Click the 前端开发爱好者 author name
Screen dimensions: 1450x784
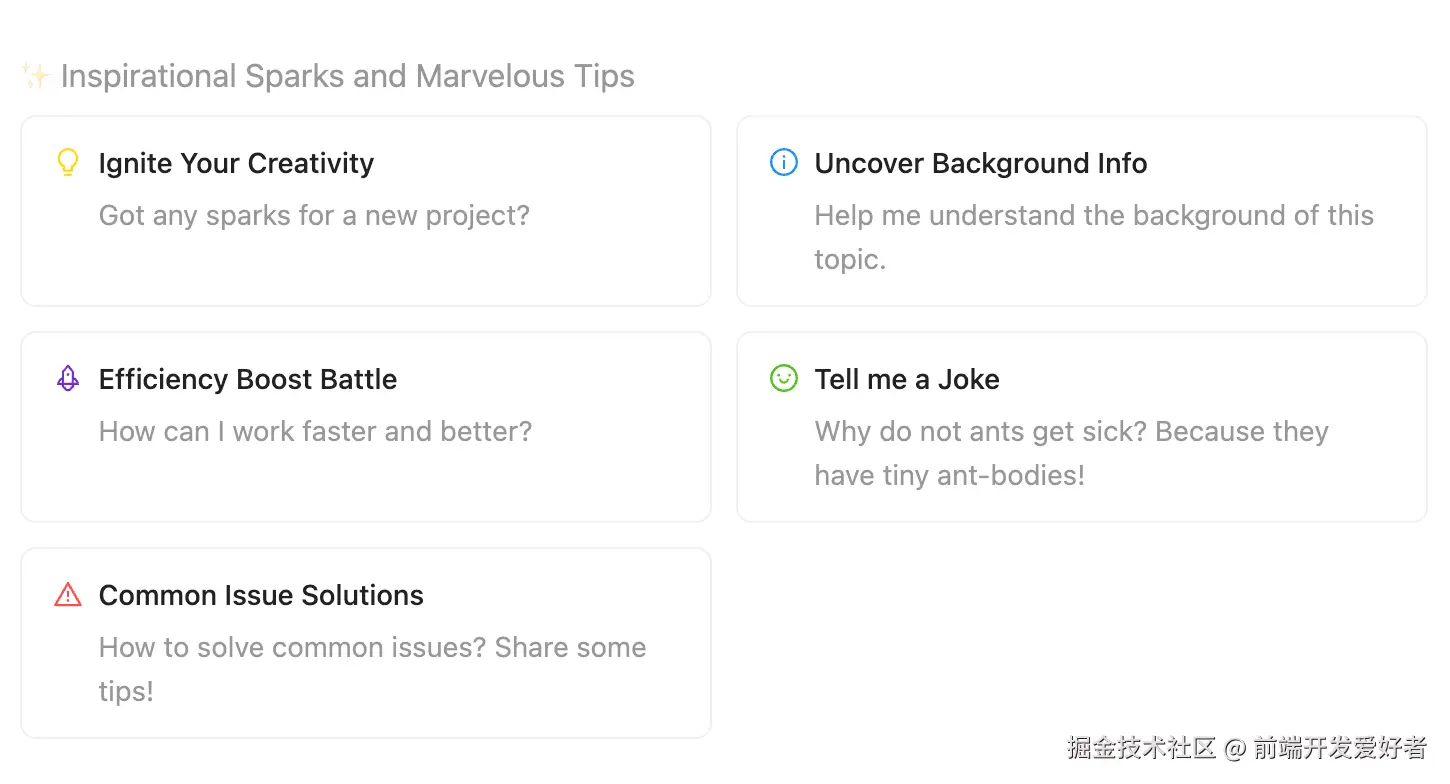tap(1339, 747)
